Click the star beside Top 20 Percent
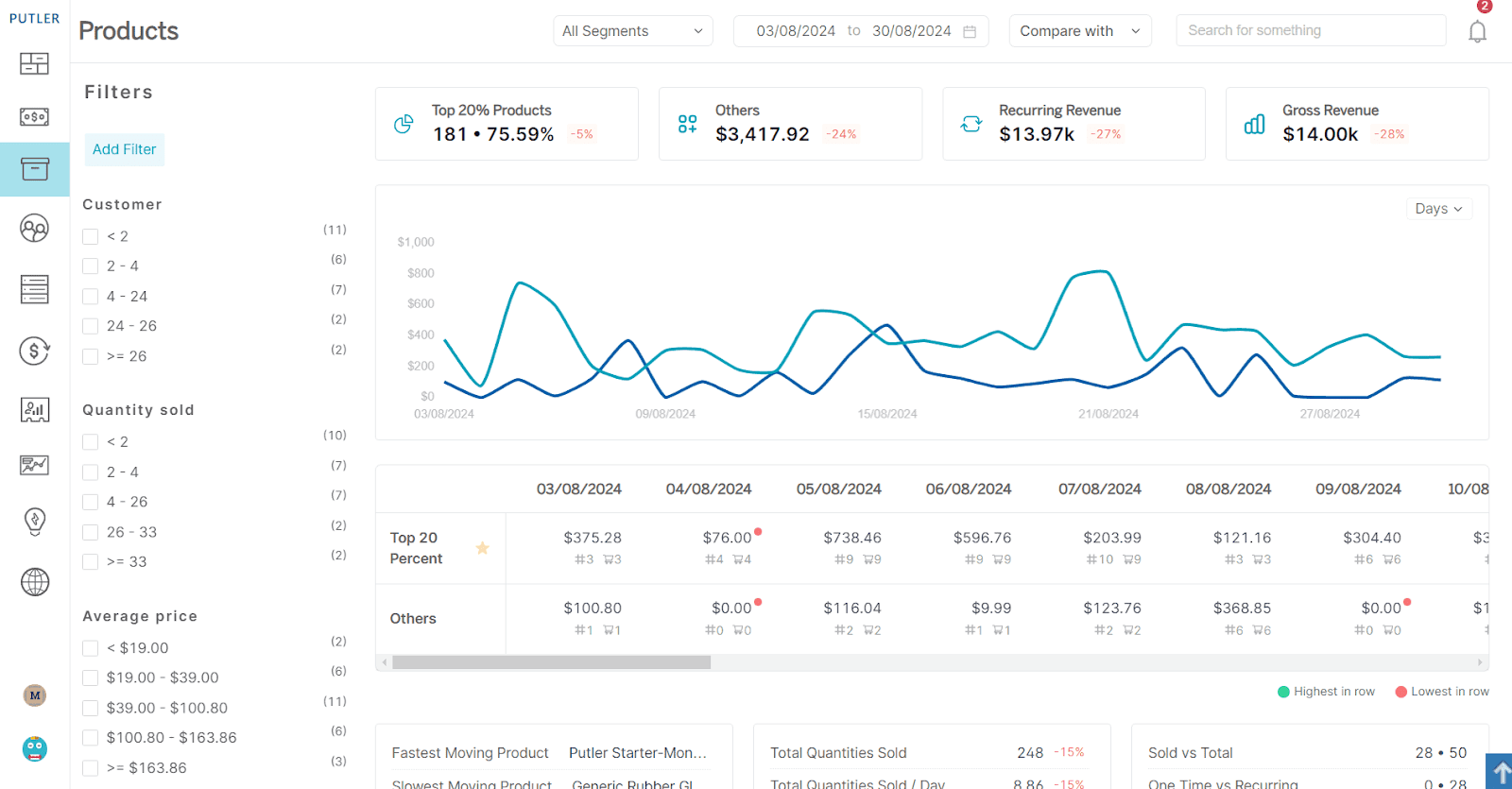This screenshot has height=789, width=1512. tap(482, 548)
